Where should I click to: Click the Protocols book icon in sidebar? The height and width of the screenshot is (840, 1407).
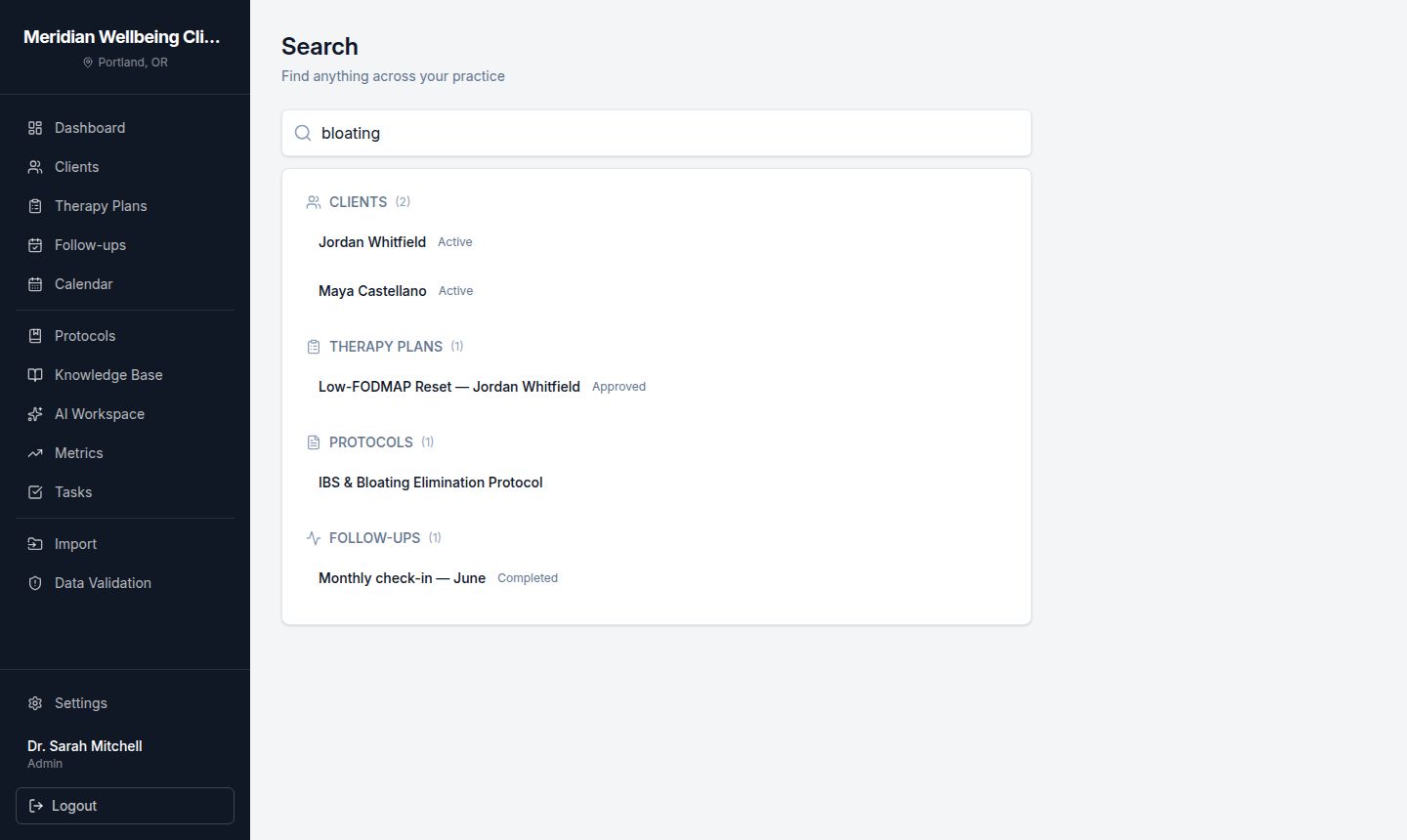tap(35, 336)
